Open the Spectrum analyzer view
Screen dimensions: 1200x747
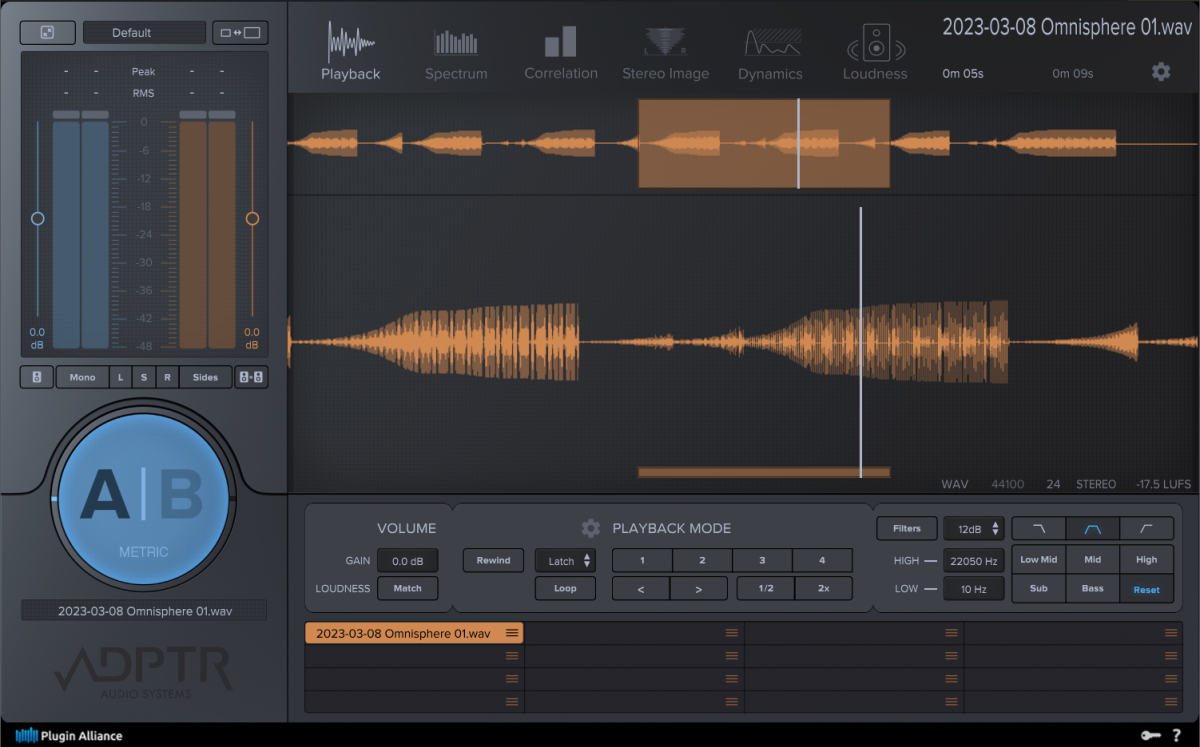[x=456, y=54]
